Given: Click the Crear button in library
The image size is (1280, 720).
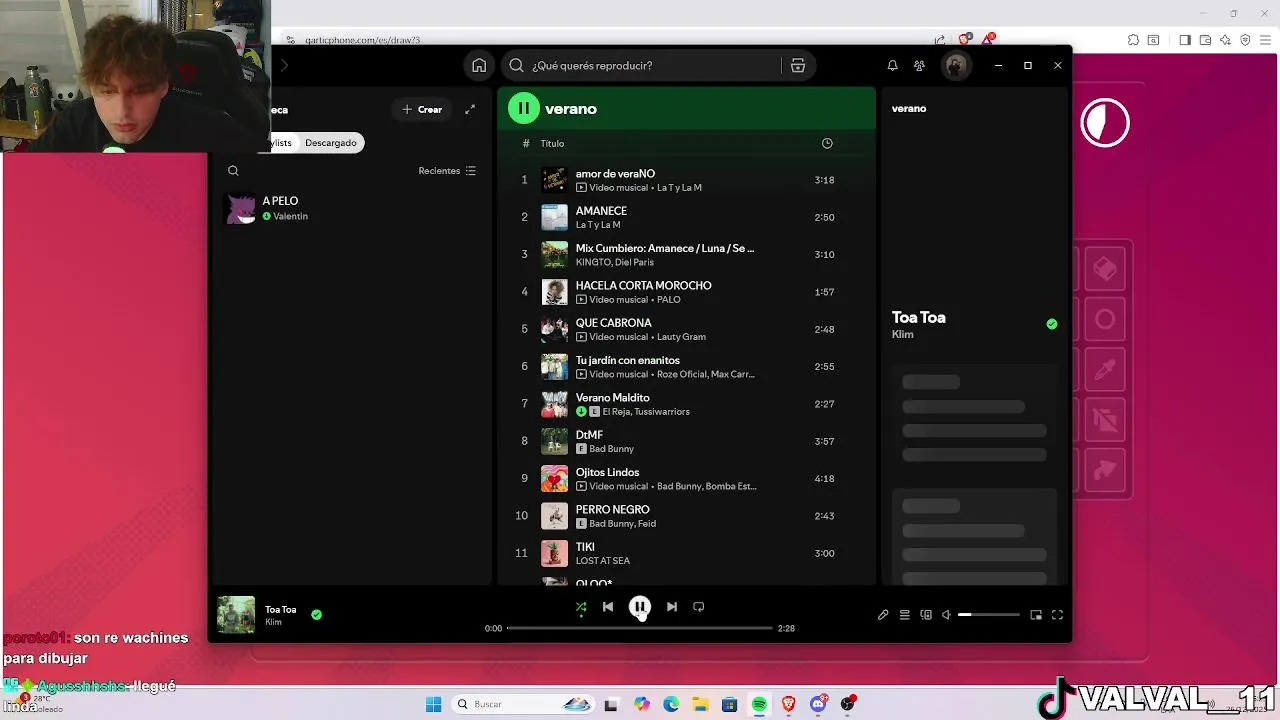Looking at the screenshot, I should 422,110.
